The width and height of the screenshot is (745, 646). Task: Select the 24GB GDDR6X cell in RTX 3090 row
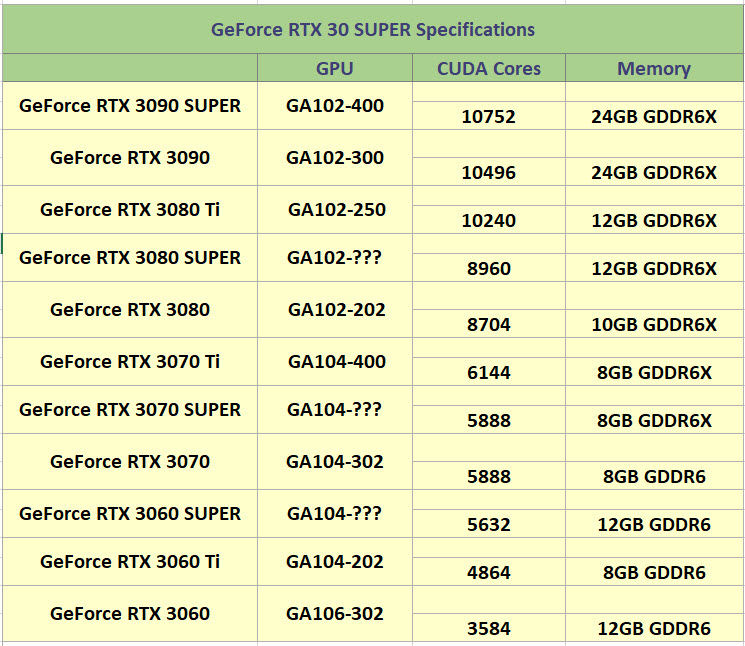point(654,172)
